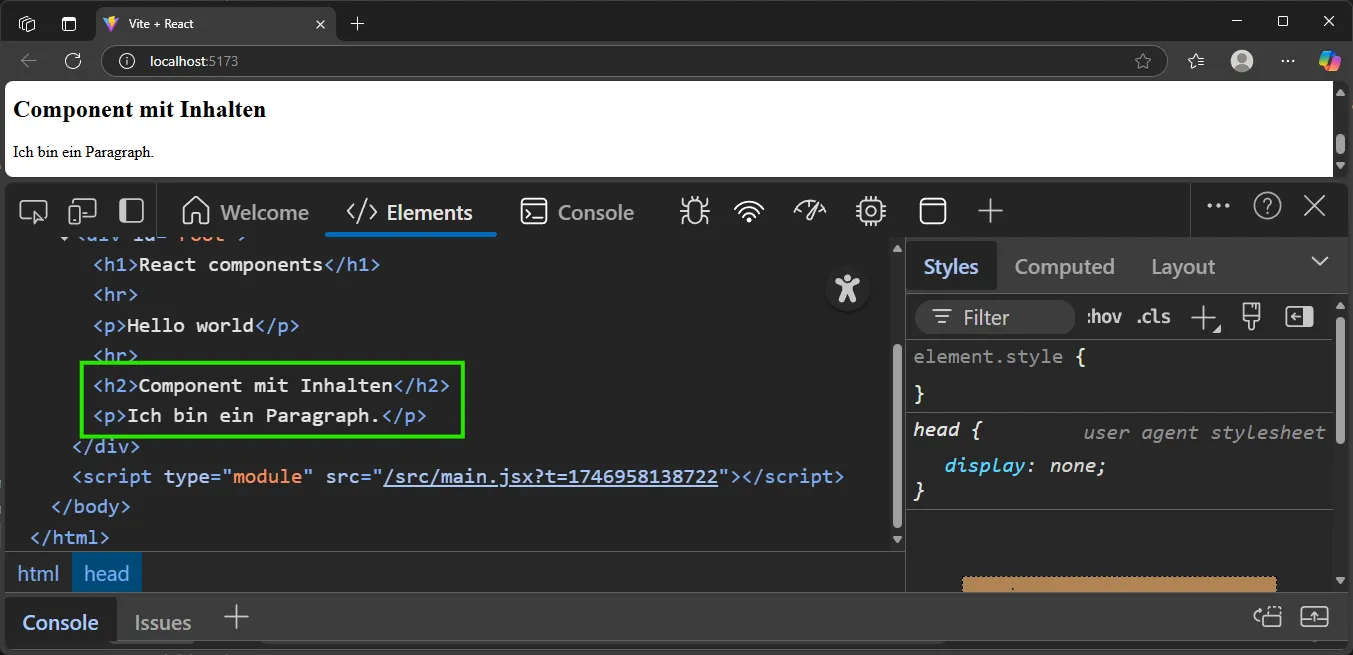Toggle the DevTools activity bar sidebar icon
This screenshot has height=655, width=1353.
[x=131, y=211]
